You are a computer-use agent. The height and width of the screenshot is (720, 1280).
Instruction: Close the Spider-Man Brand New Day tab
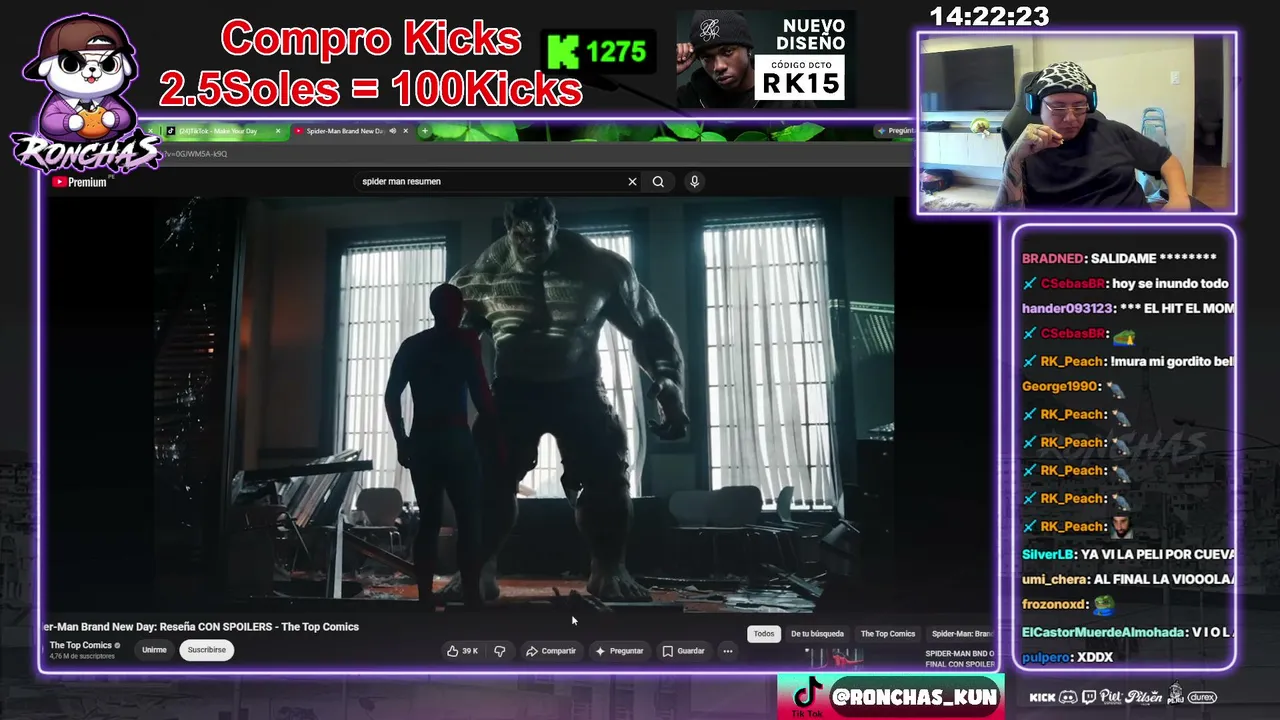(405, 131)
